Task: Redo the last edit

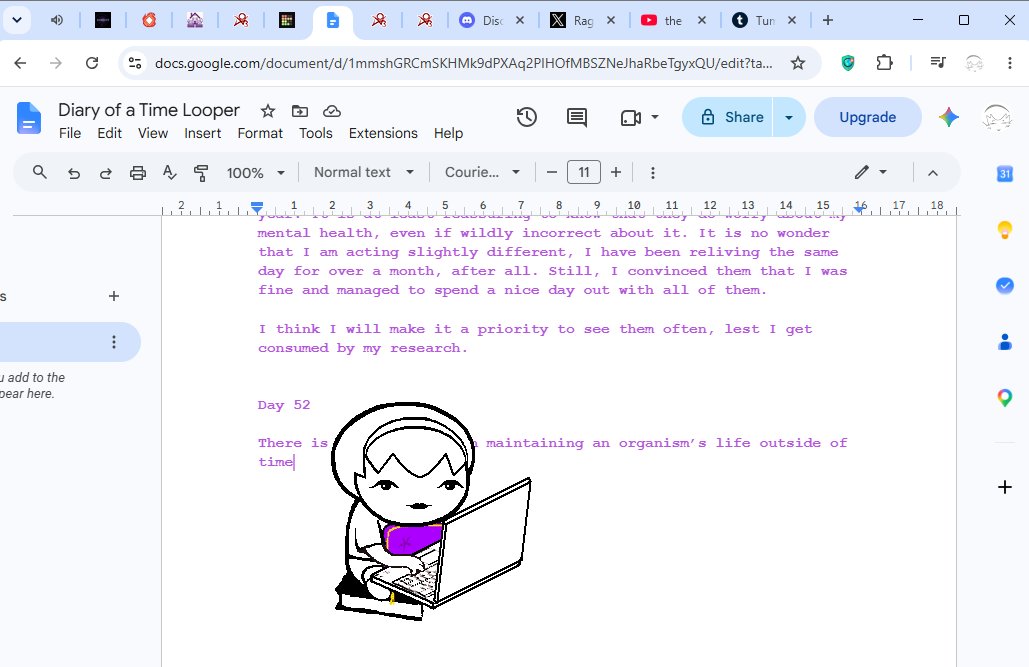Action: 106,173
